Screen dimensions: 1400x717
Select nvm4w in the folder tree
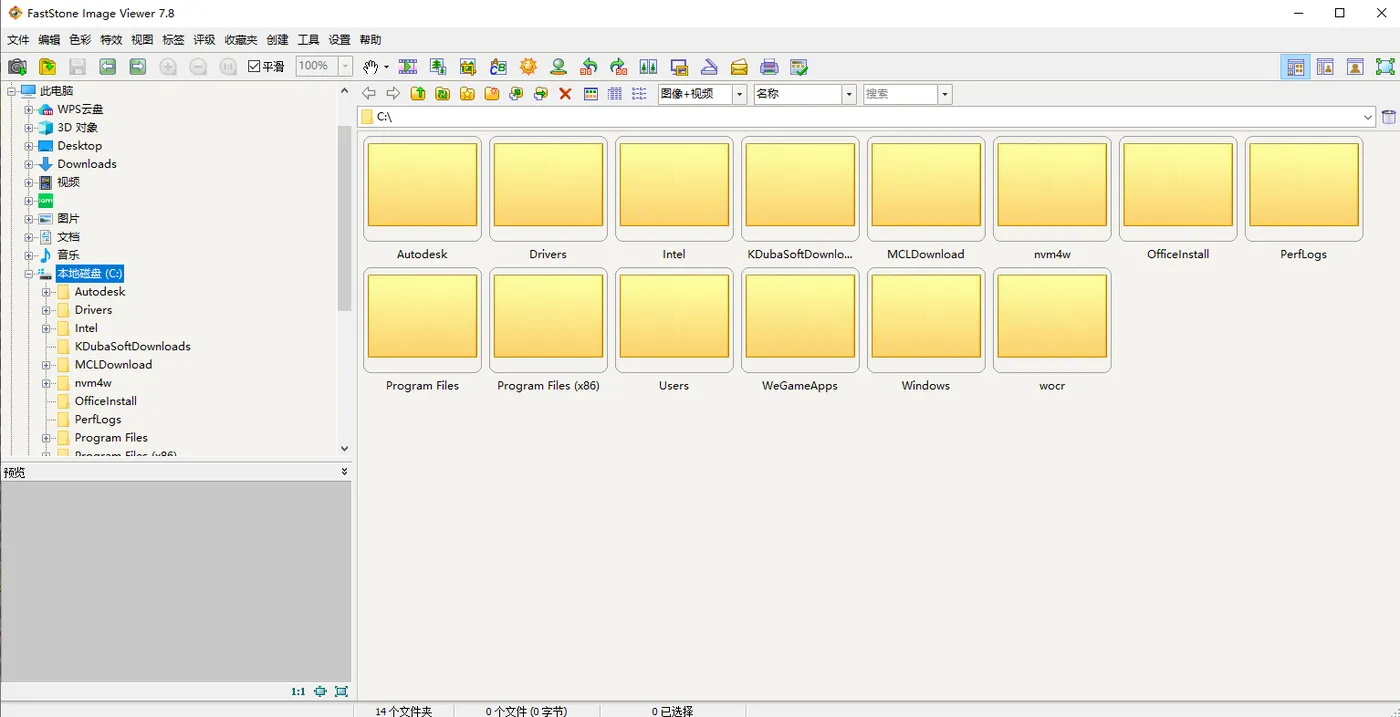click(93, 383)
